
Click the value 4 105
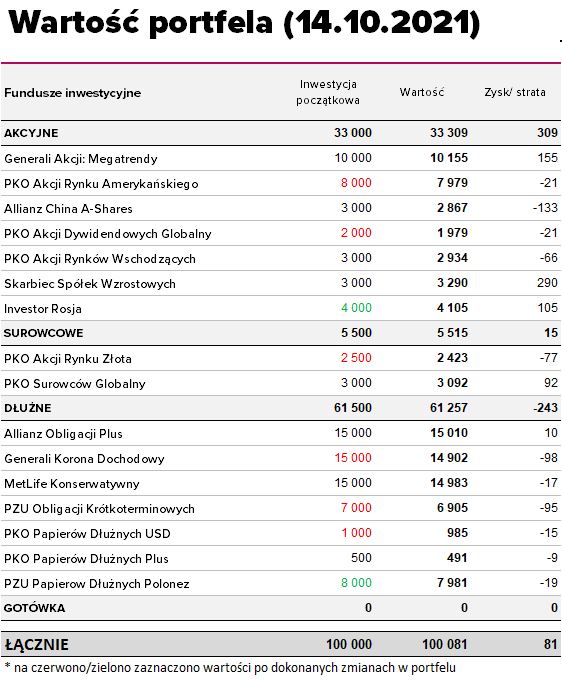click(452, 308)
